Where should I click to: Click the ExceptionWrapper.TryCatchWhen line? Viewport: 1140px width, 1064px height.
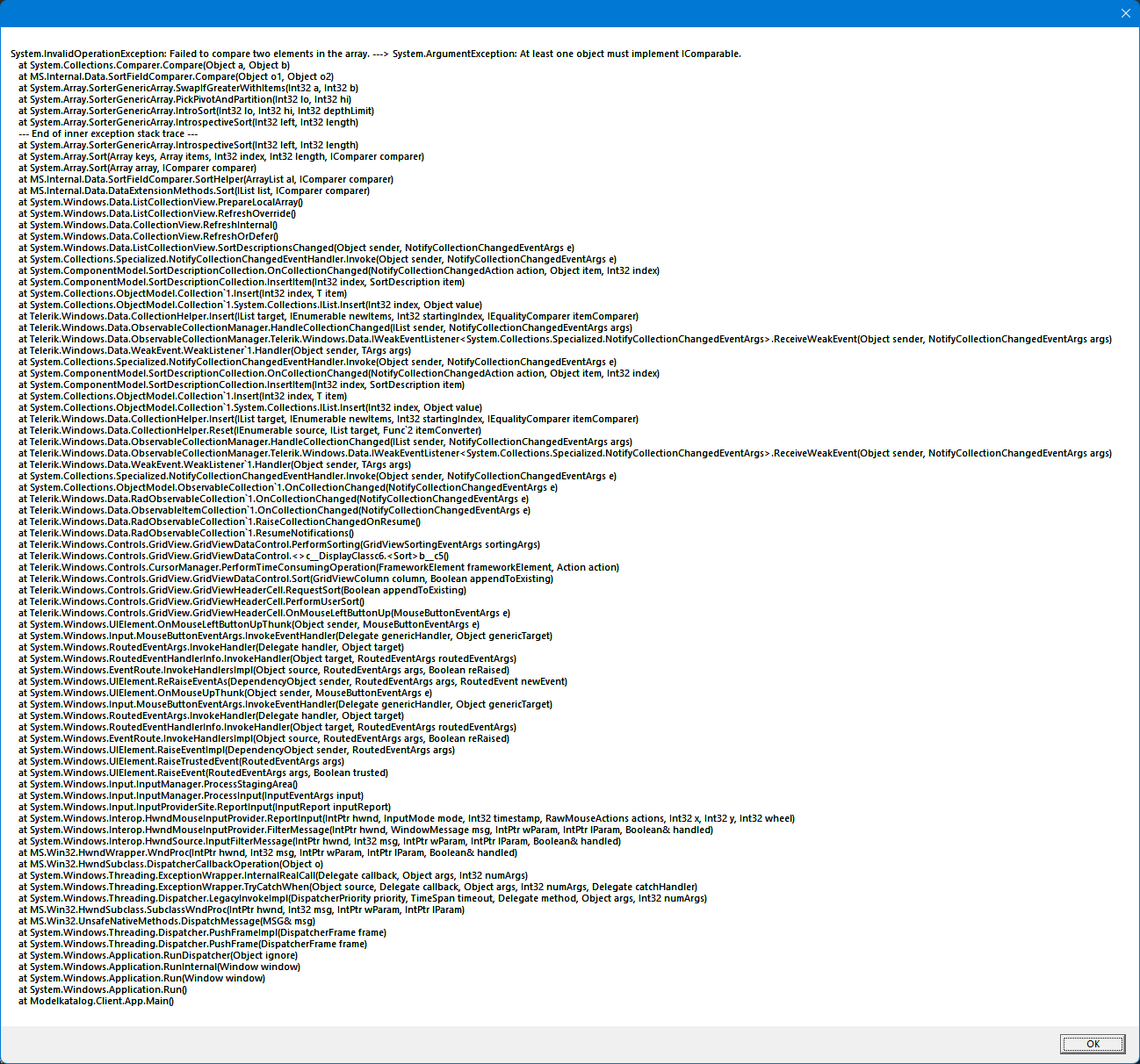(358, 887)
